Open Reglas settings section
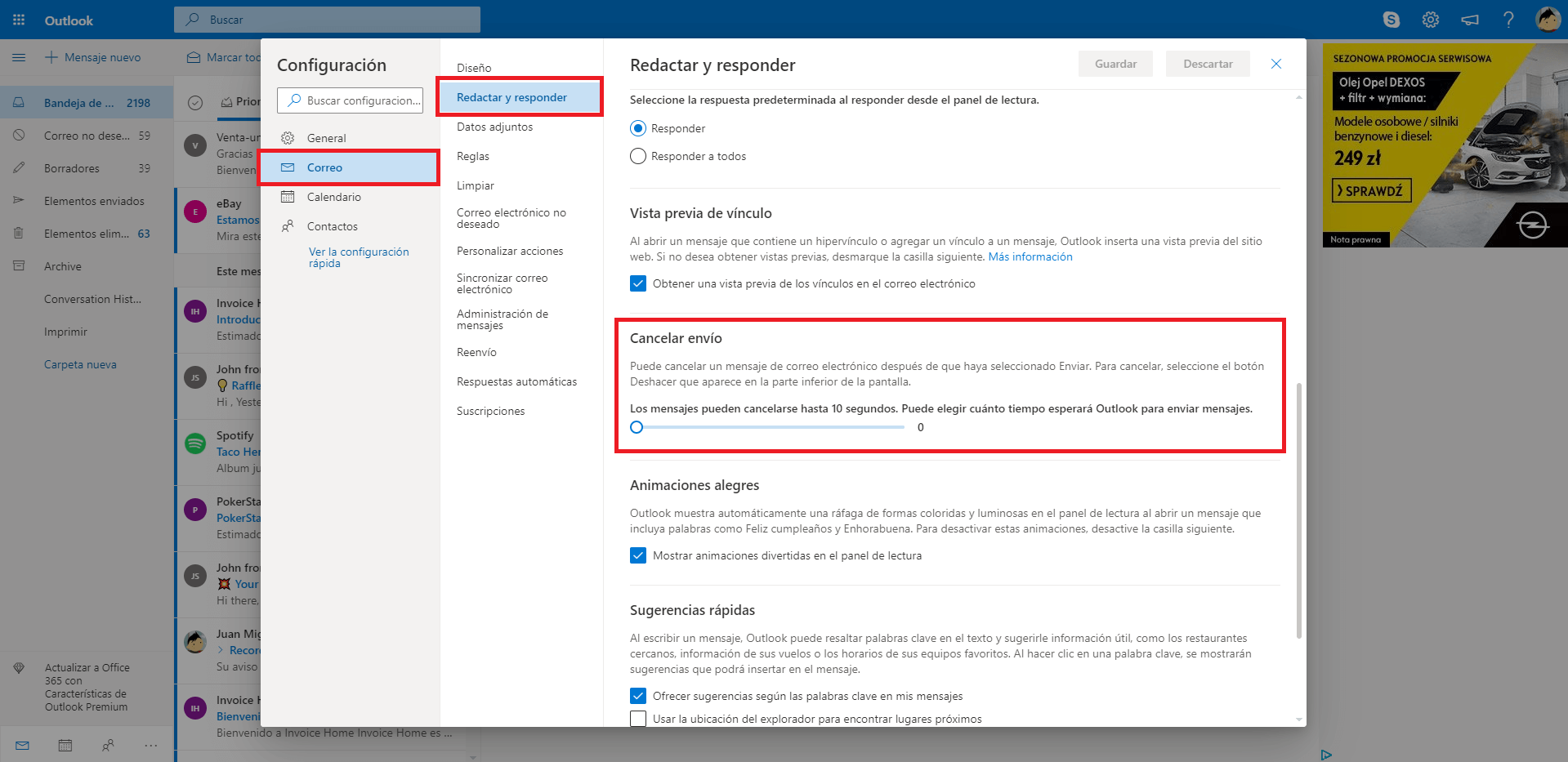 pyautogui.click(x=473, y=156)
